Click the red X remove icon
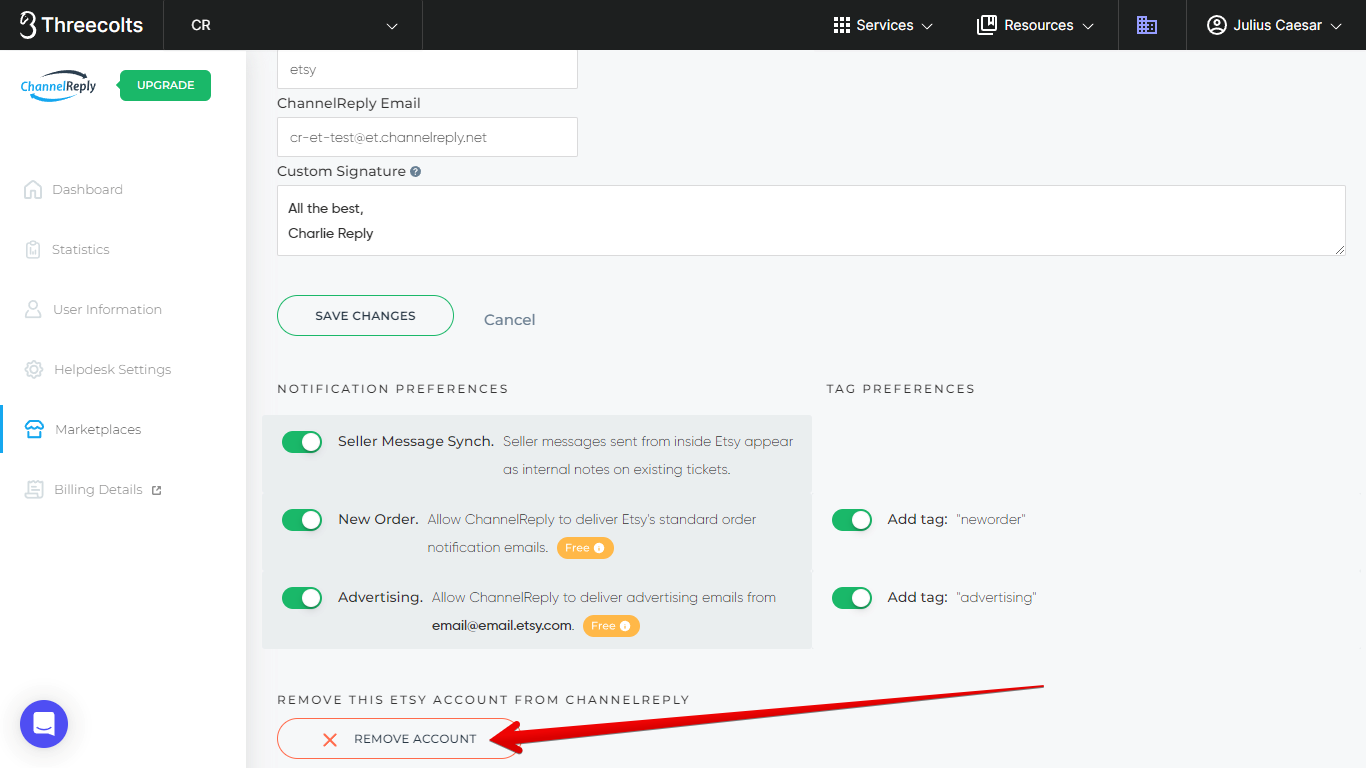The height and width of the screenshot is (768, 1366). point(330,740)
